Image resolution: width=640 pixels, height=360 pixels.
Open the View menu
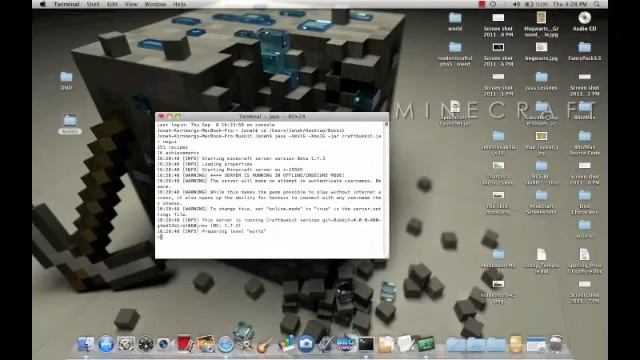coord(131,4)
